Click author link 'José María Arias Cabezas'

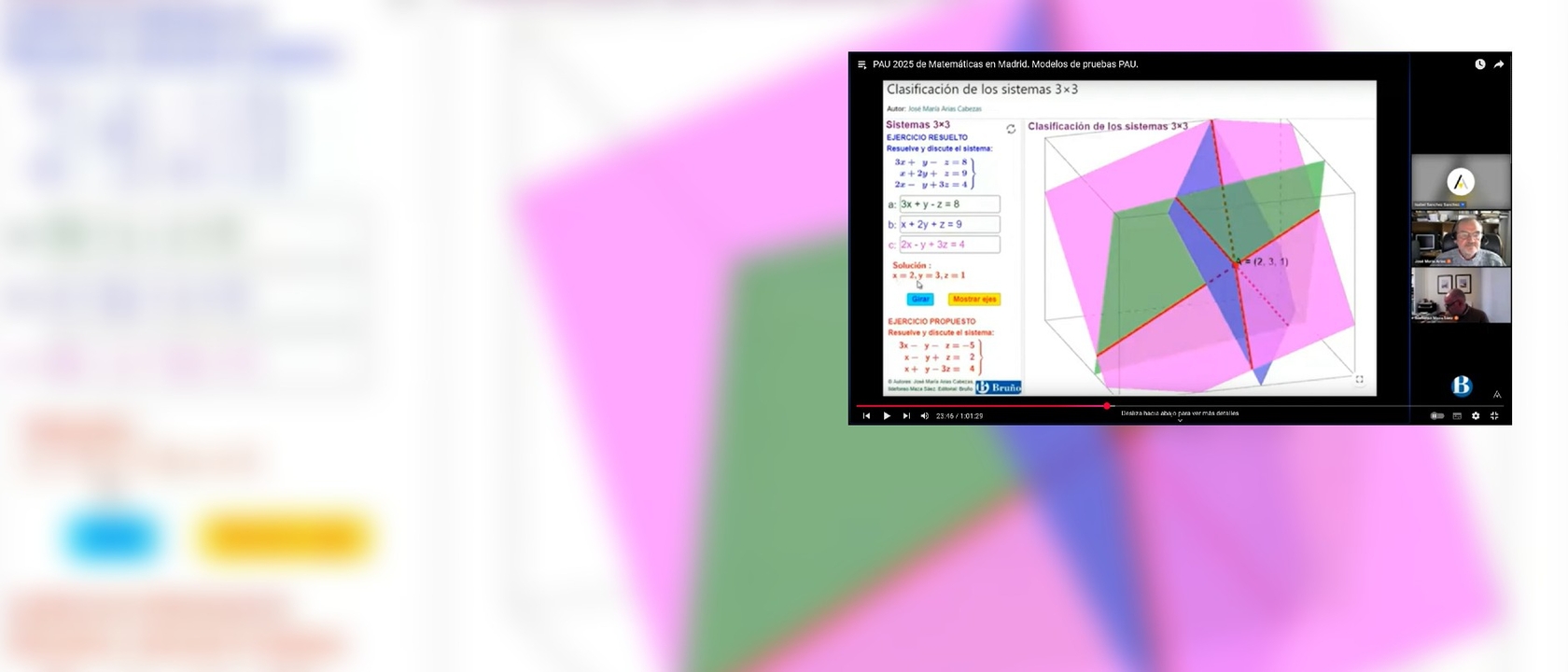[x=945, y=109]
